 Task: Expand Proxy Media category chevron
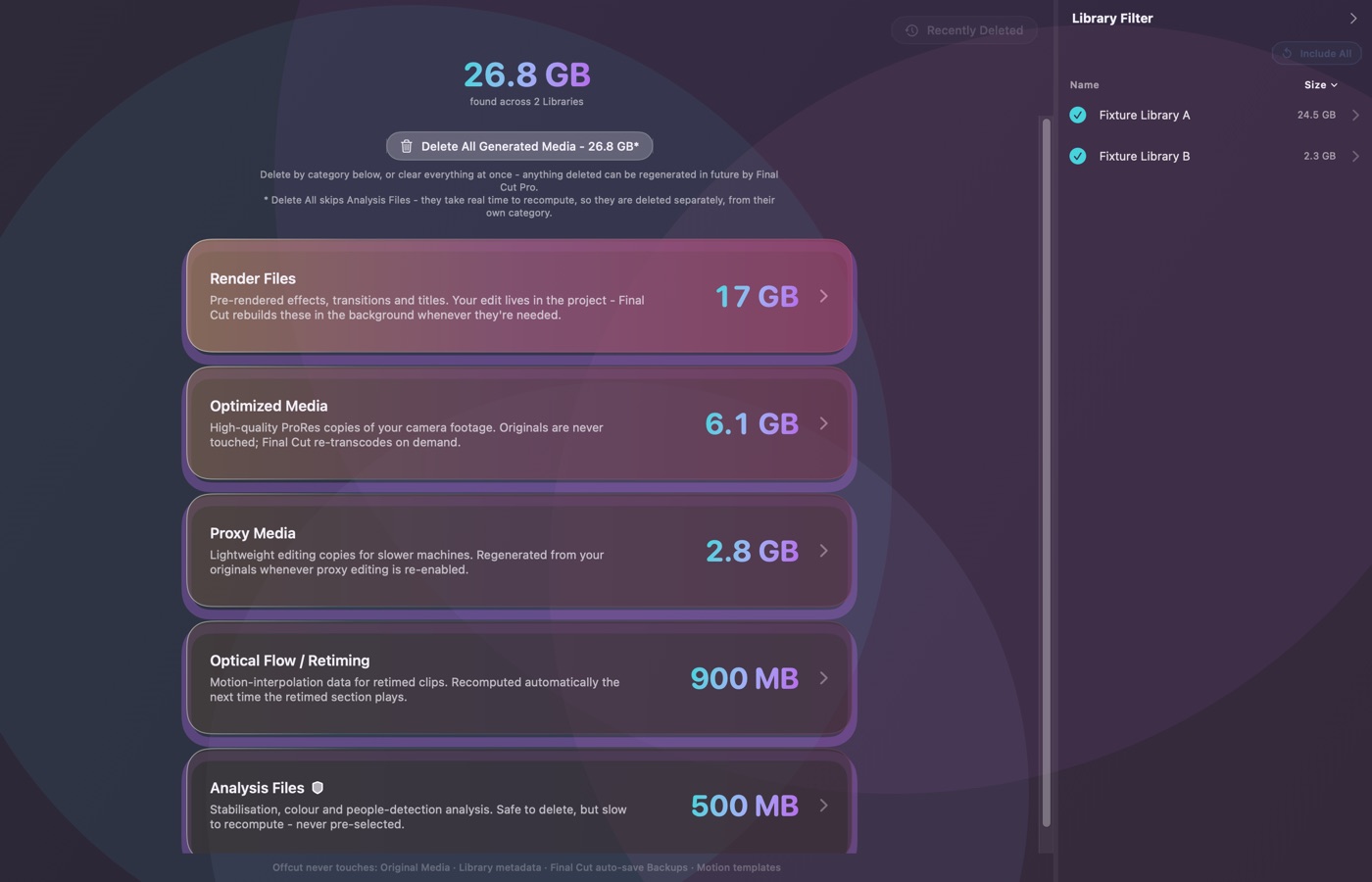[823, 551]
